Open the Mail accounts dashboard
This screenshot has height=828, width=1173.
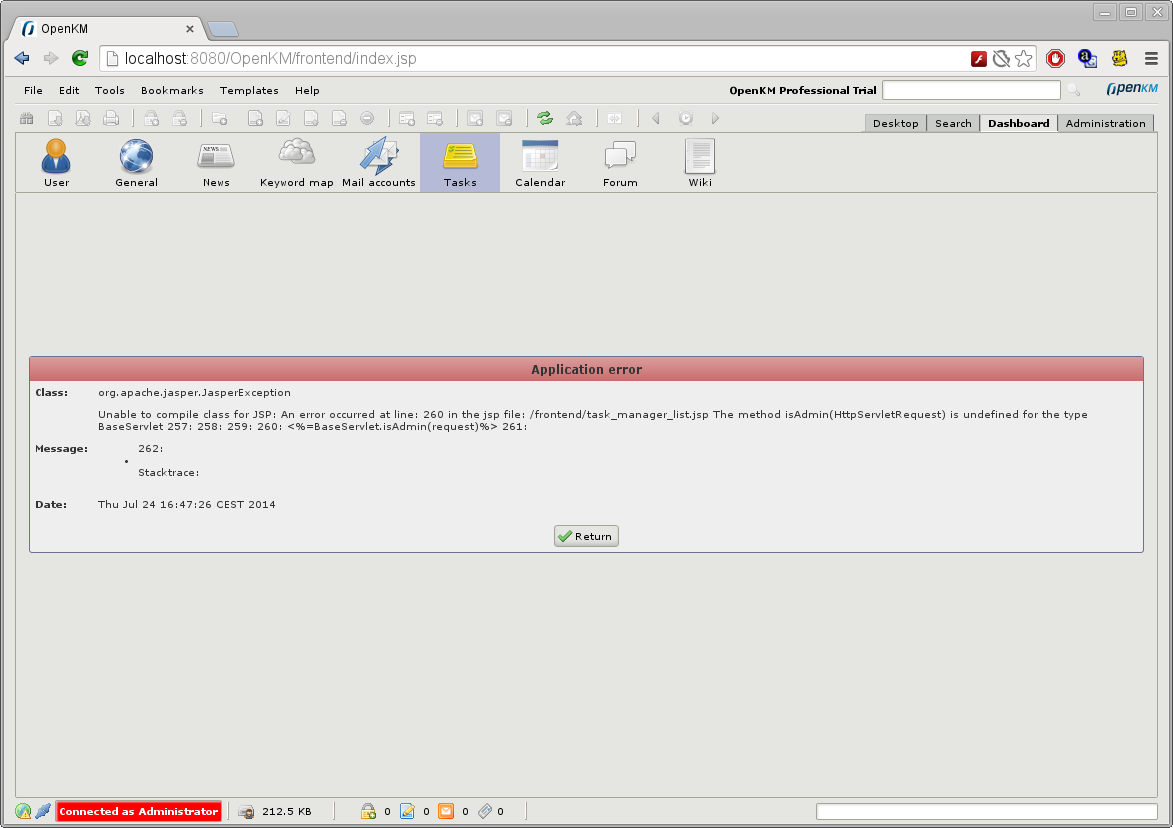[x=379, y=161]
